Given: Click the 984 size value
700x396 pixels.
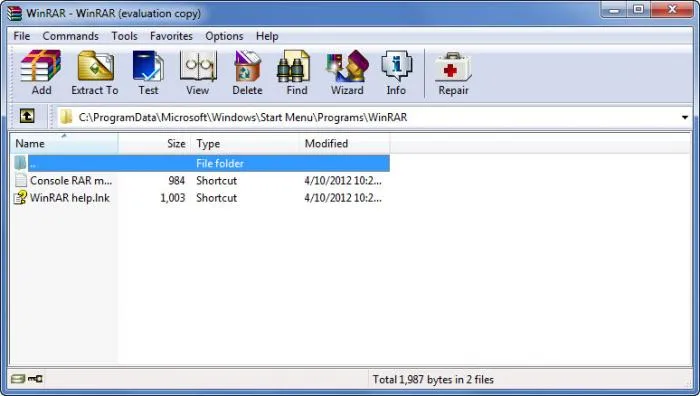Looking at the screenshot, I should pyautogui.click(x=177, y=180).
